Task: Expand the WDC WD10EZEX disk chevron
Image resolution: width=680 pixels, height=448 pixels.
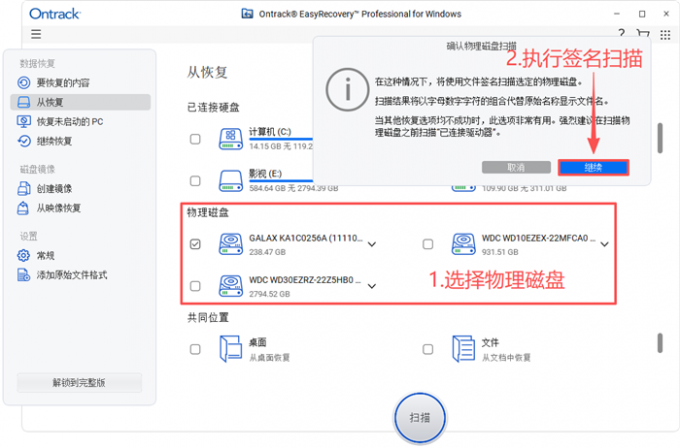Action: (x=605, y=244)
